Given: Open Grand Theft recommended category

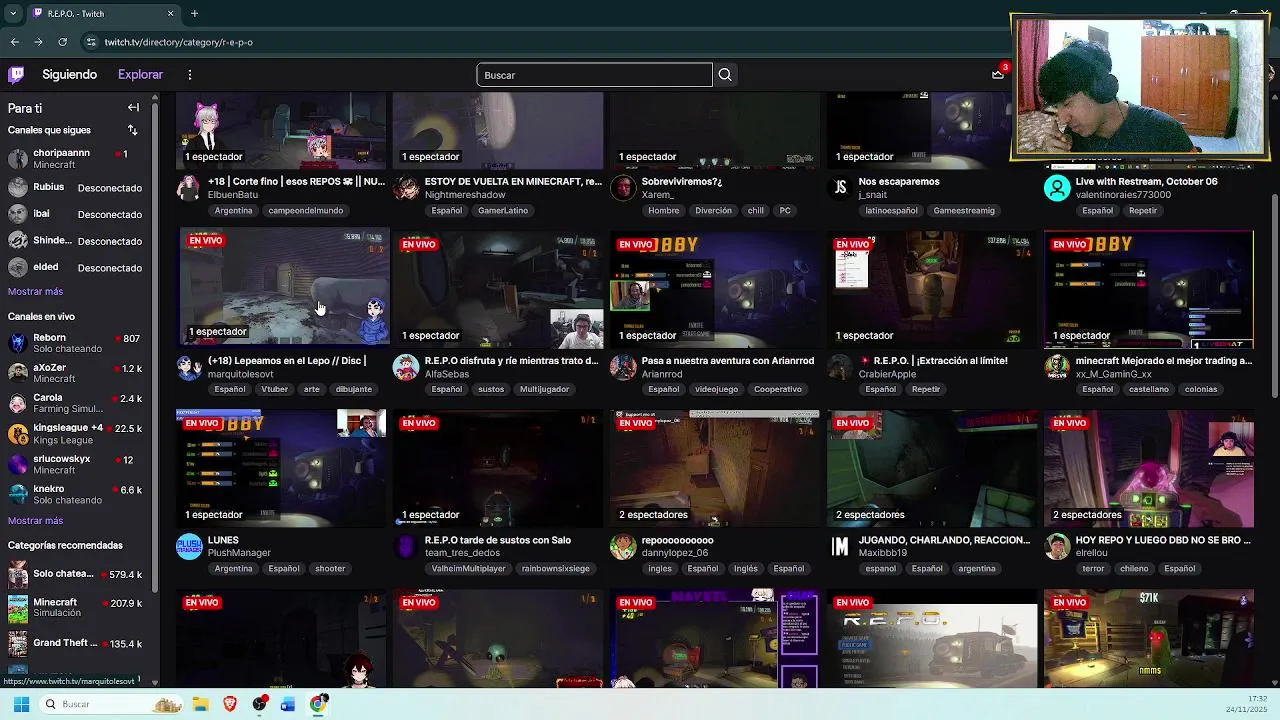Looking at the screenshot, I should 75,643.
